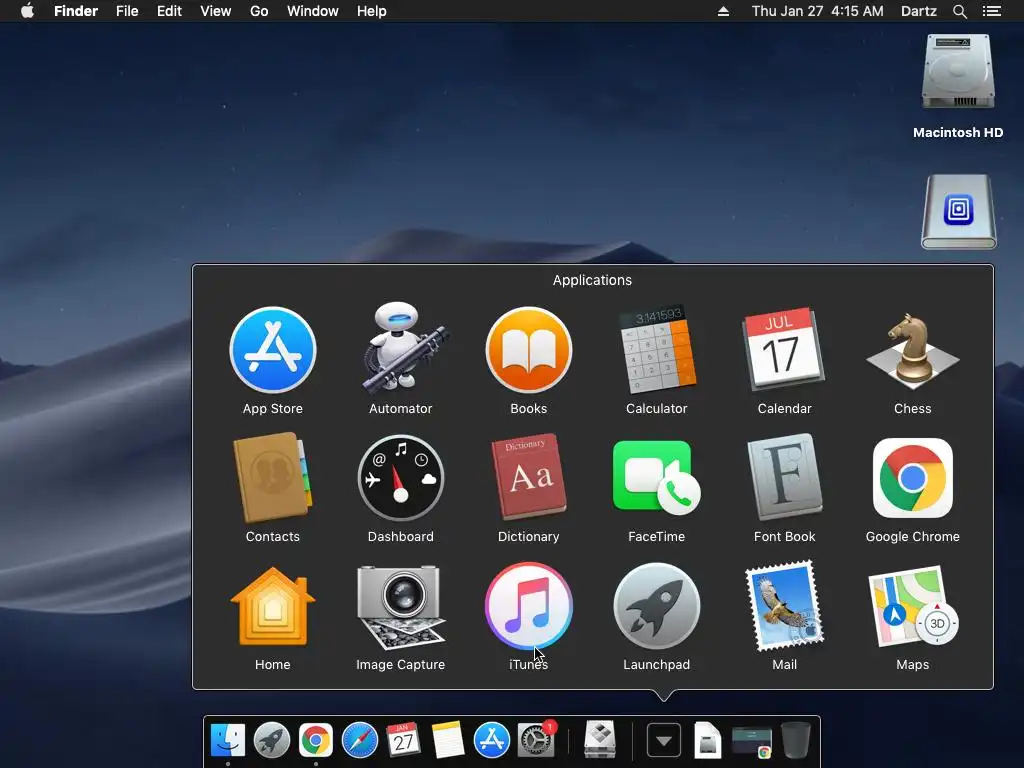Click the eject icon in the menu bar
Viewport: 1024px width, 768px height.
[x=724, y=11]
